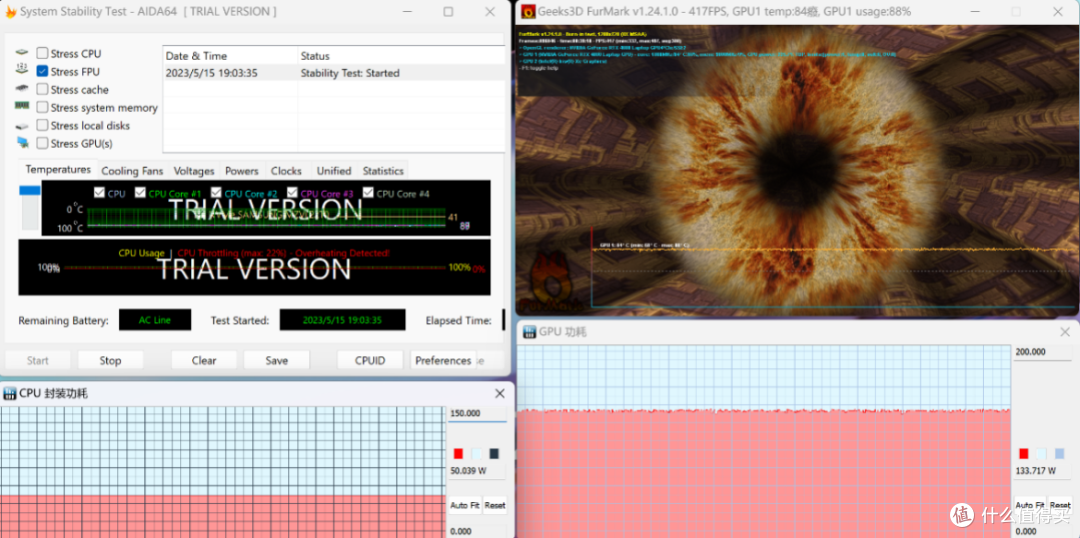This screenshot has width=1080, height=538.
Task: Click Auto Fit in GPU 功耗 window
Action: (x=1030, y=504)
